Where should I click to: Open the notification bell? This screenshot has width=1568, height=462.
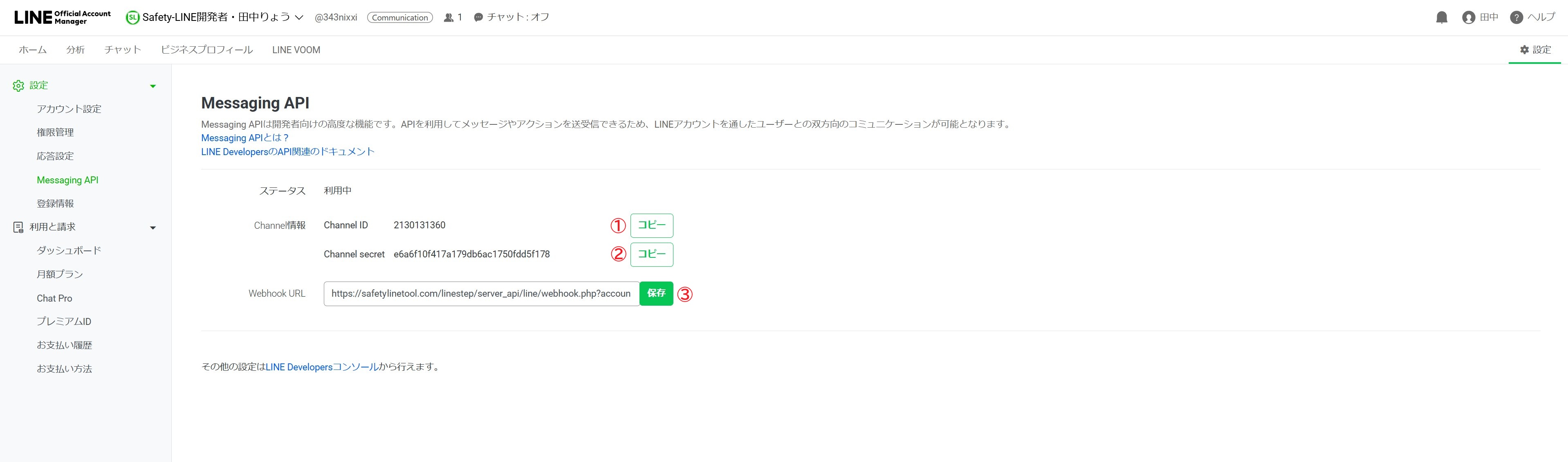[1441, 18]
